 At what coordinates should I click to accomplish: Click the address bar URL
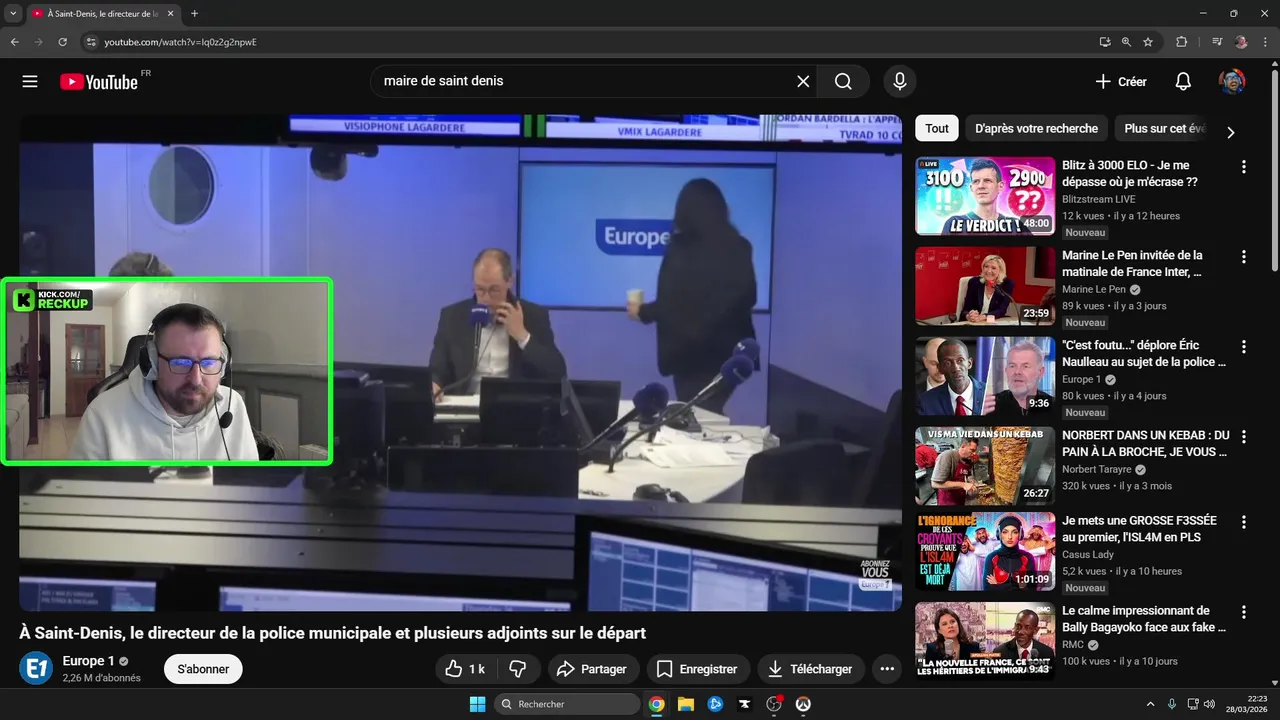[x=180, y=42]
